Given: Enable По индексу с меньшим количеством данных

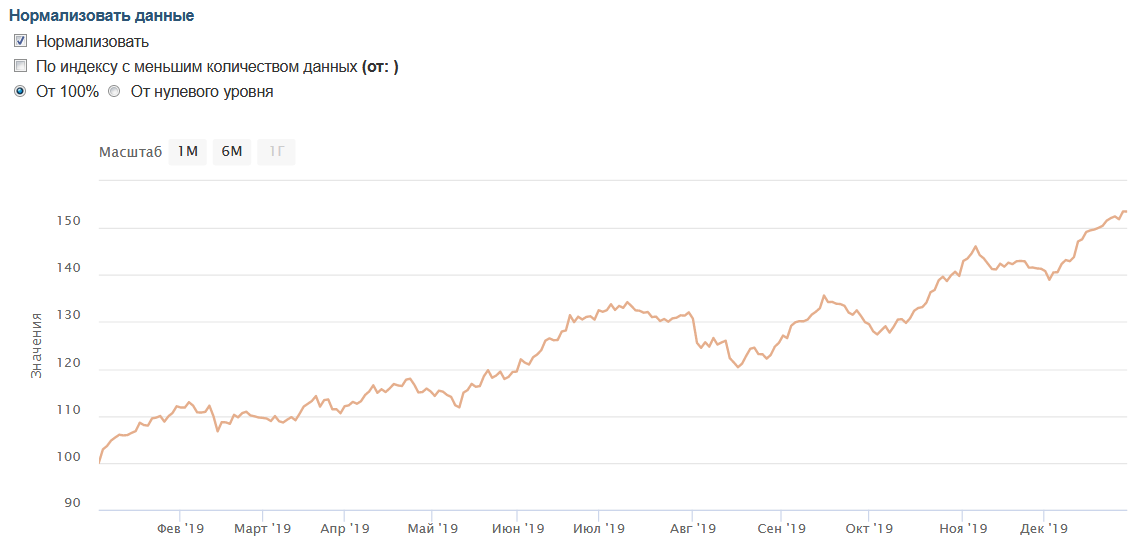Looking at the screenshot, I should point(20,67).
